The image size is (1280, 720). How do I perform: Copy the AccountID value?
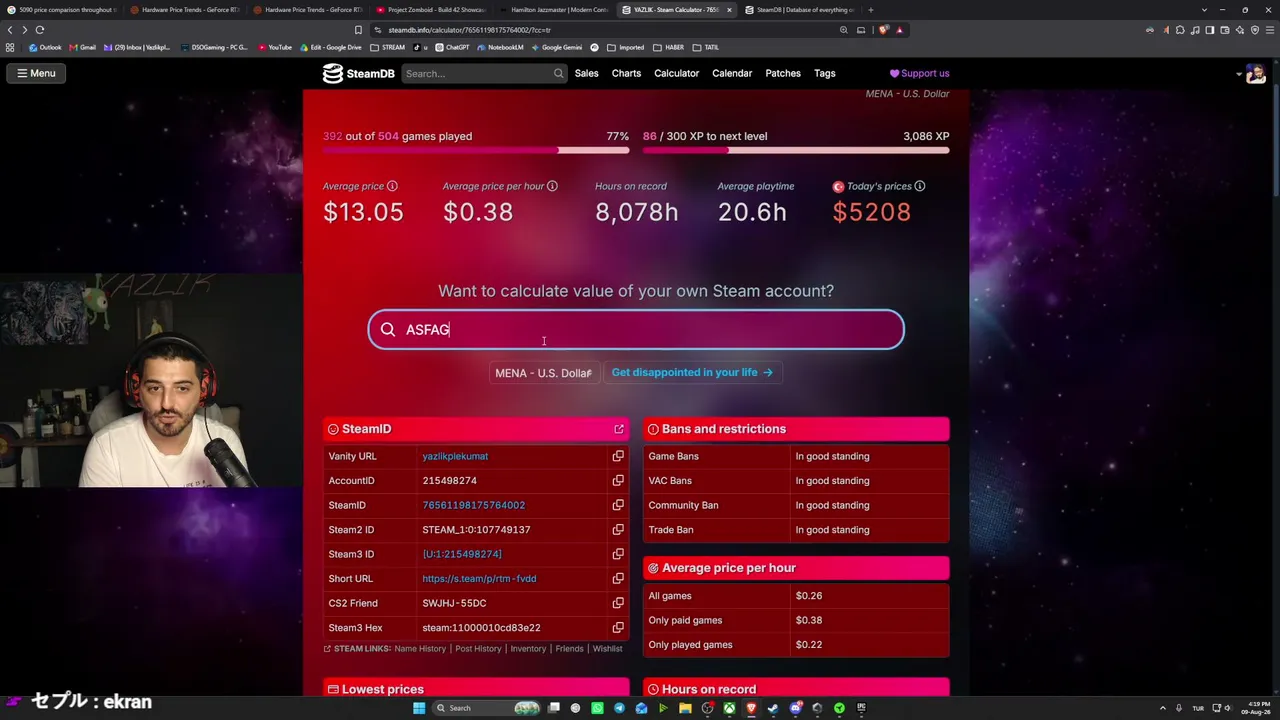[618, 481]
